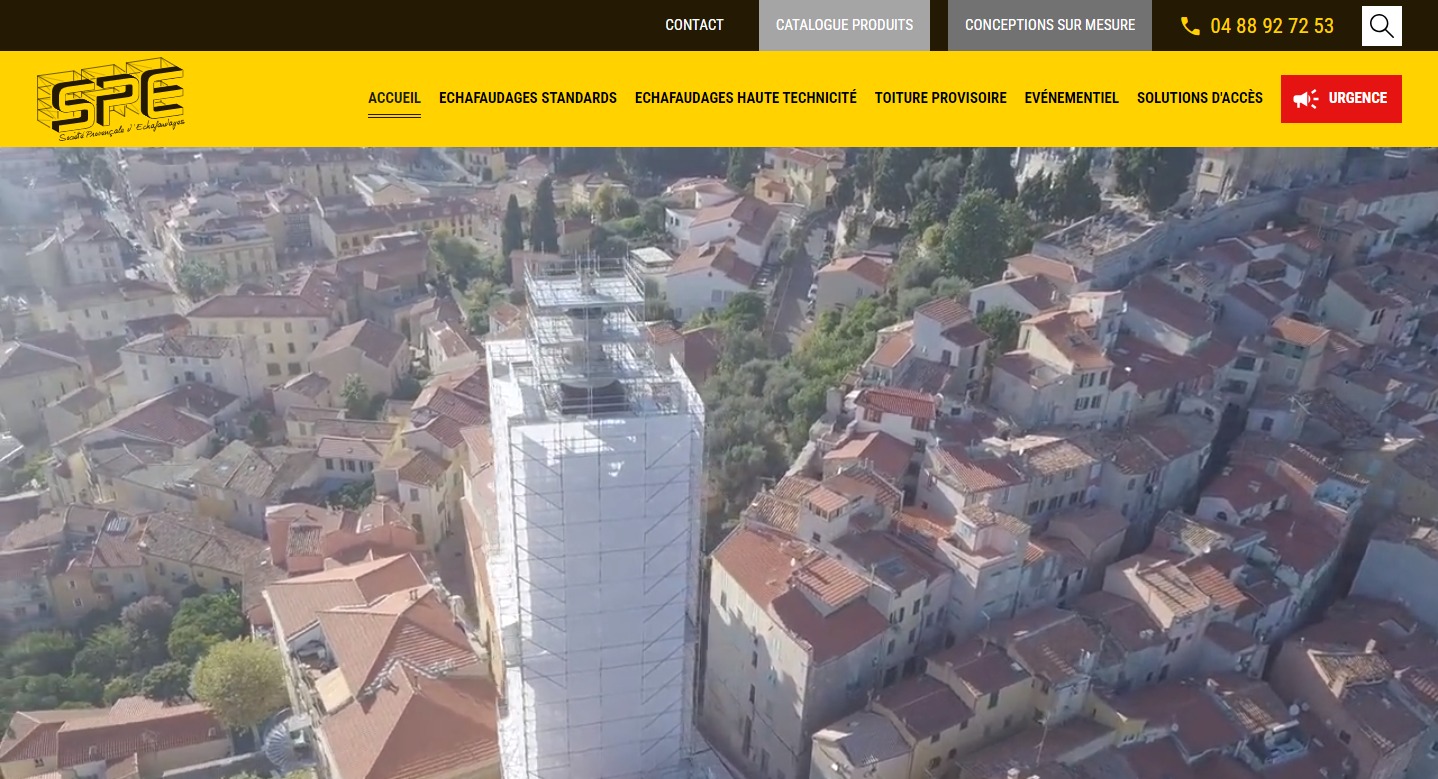Open the Catalogue Produits button
1438x779 pixels.
click(x=844, y=25)
